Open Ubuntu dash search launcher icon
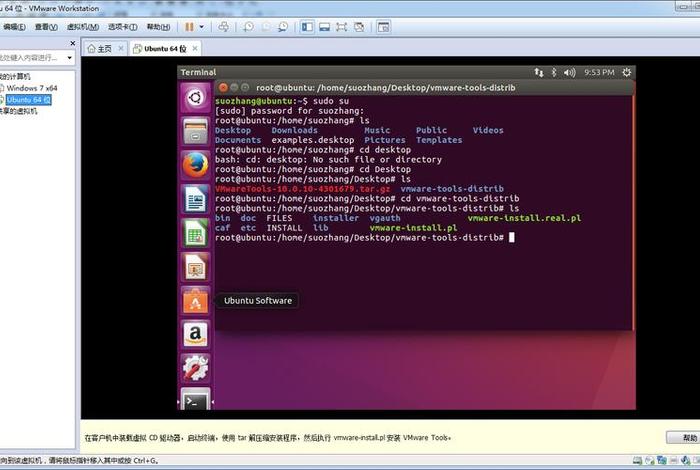The height and width of the screenshot is (470, 700). [x=195, y=97]
